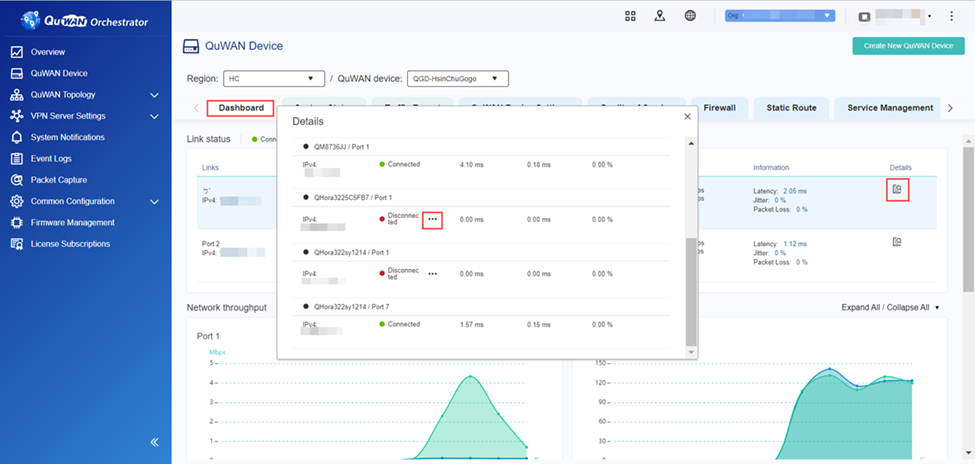This screenshot has width=975, height=464.
Task: Open the vertical three-dot menu in header
Action: [951, 16]
